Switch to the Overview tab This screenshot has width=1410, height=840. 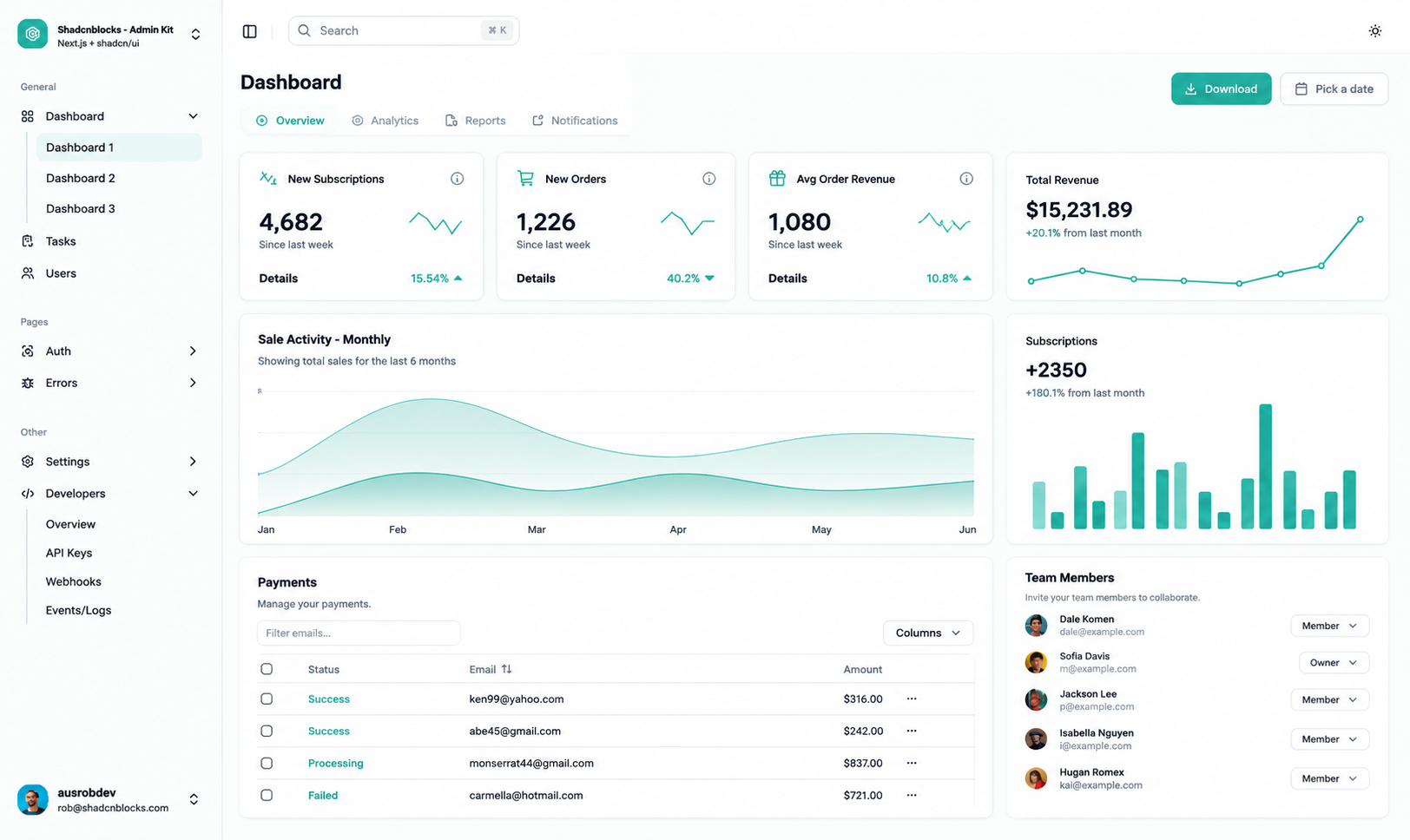(x=290, y=121)
